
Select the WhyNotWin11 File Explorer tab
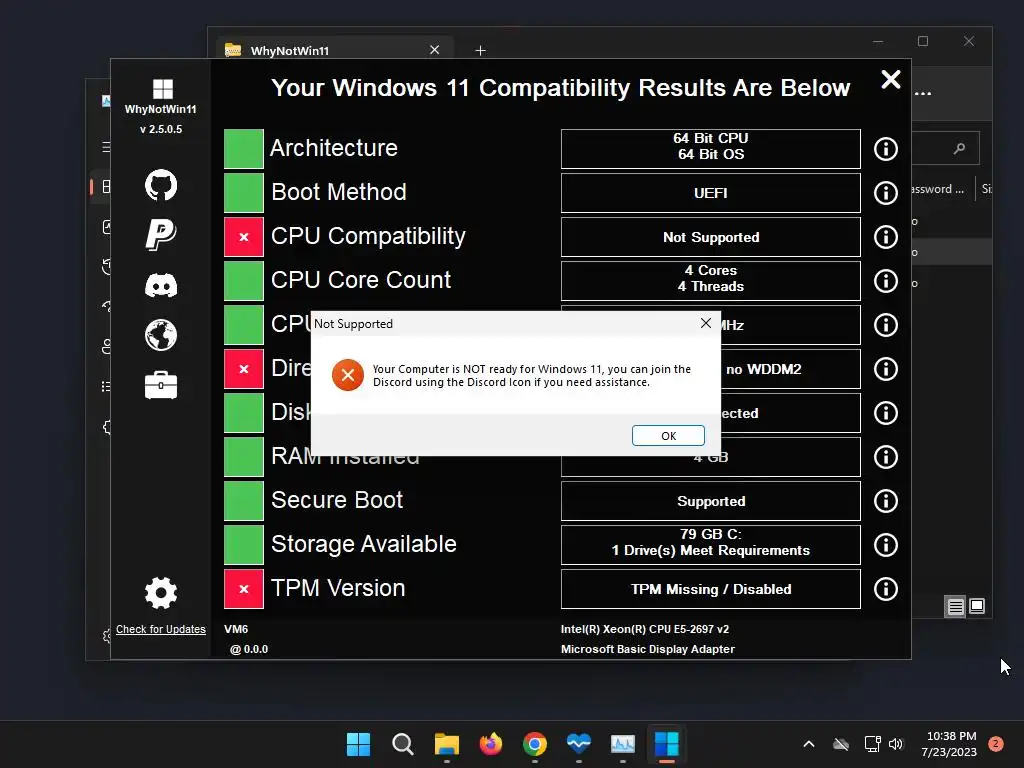coord(334,50)
